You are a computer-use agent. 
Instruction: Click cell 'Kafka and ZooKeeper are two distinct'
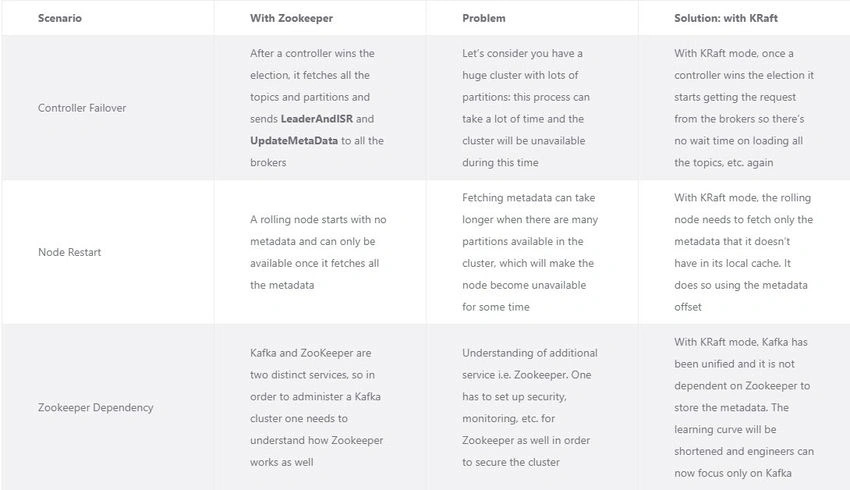tap(320, 407)
